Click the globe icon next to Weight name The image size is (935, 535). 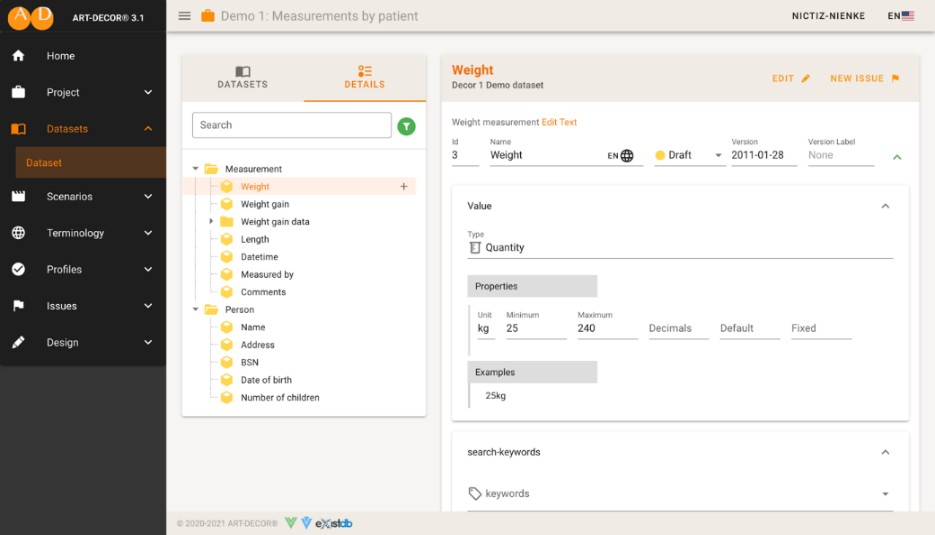[627, 156]
